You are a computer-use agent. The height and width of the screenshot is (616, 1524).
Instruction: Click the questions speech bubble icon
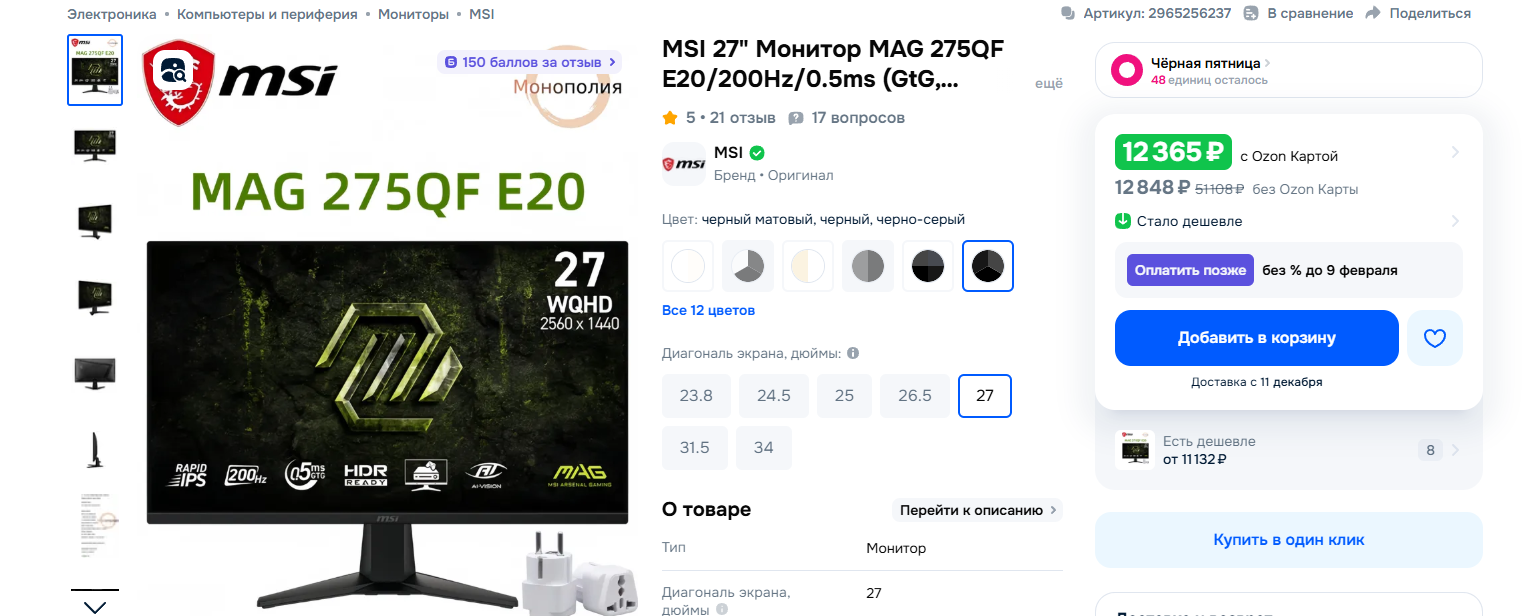click(796, 118)
